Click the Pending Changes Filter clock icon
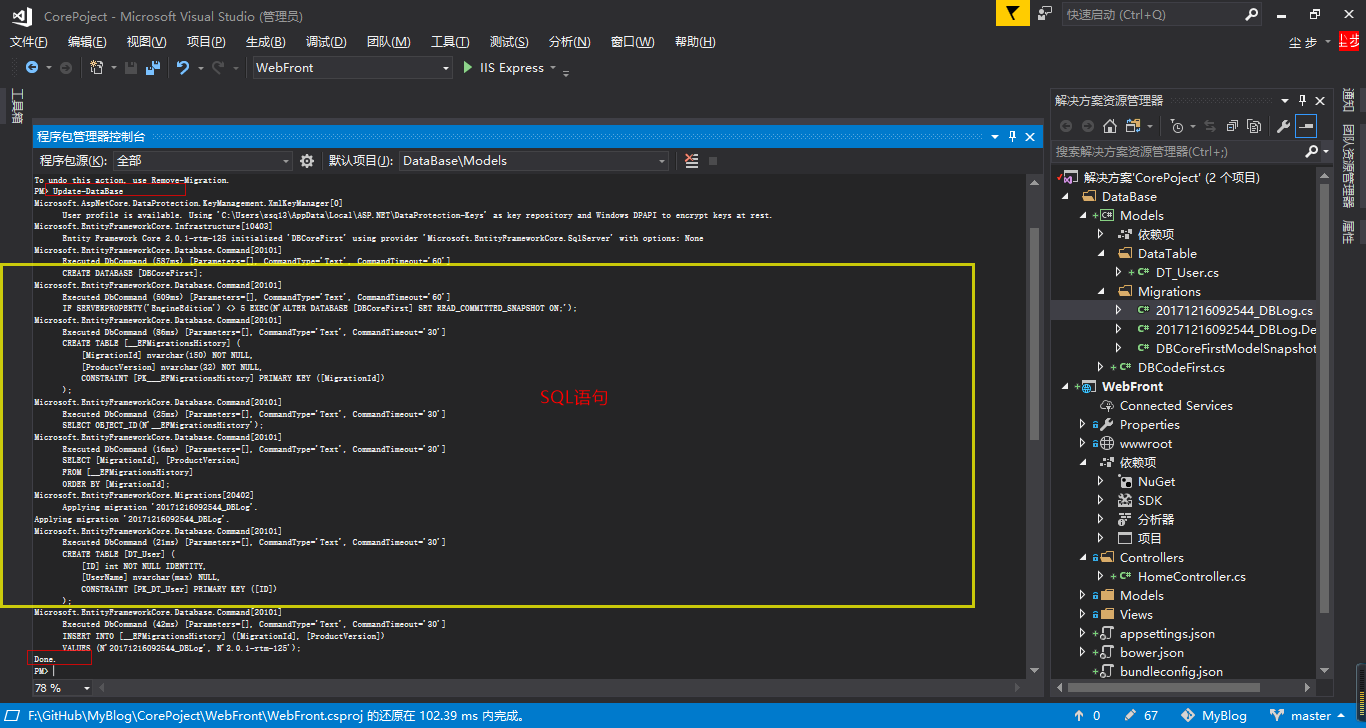Screen dimensions: 1366x728 tap(1176, 126)
